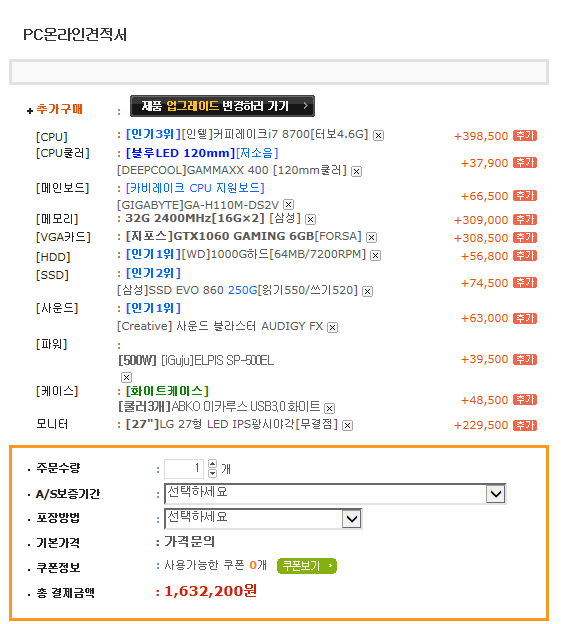561x624 pixels.
Task: Open the 포장방법 dropdown
Action: click(263, 519)
